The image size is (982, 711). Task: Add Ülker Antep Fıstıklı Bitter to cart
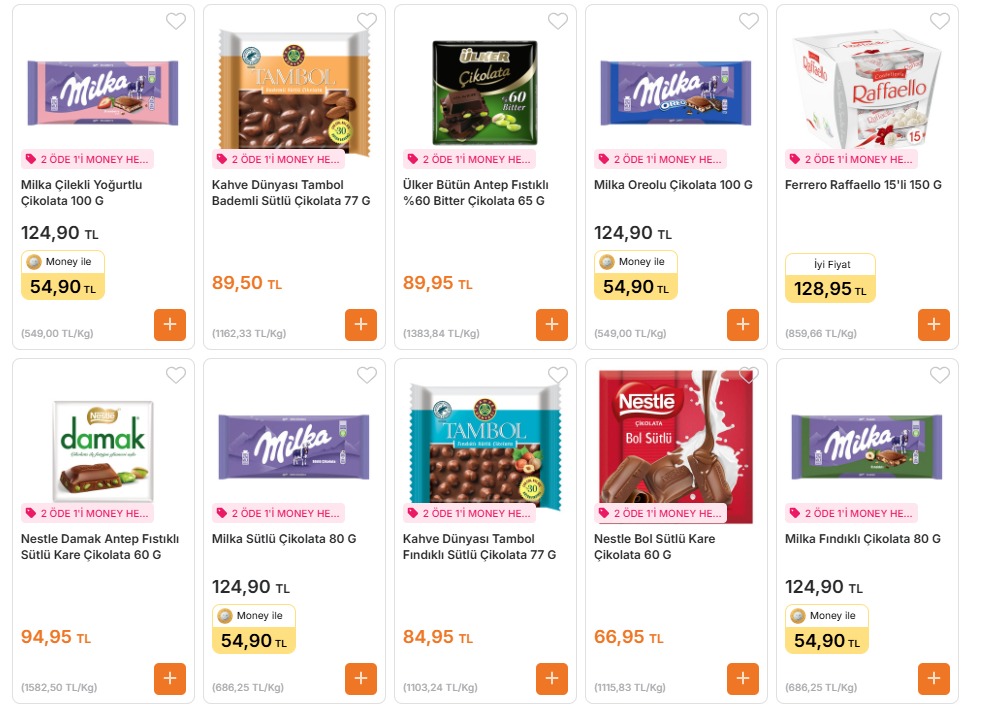(x=552, y=325)
